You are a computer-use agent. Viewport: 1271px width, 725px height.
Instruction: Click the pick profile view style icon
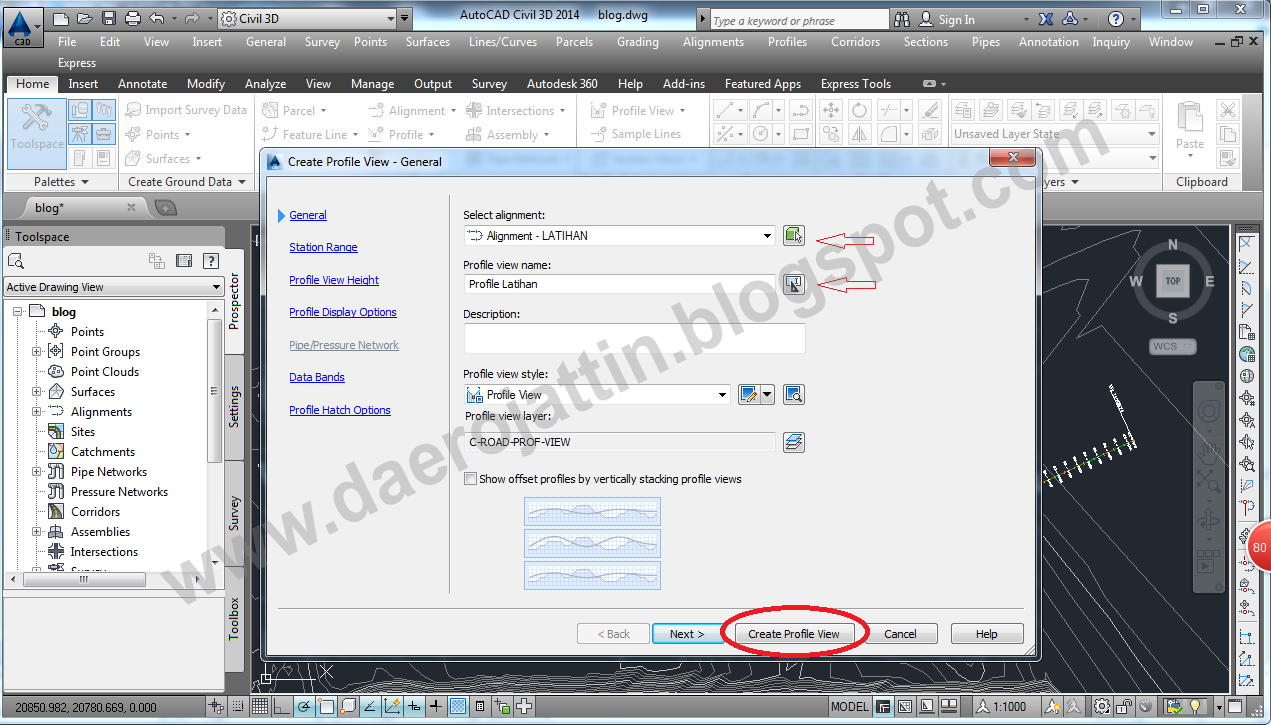(x=793, y=395)
